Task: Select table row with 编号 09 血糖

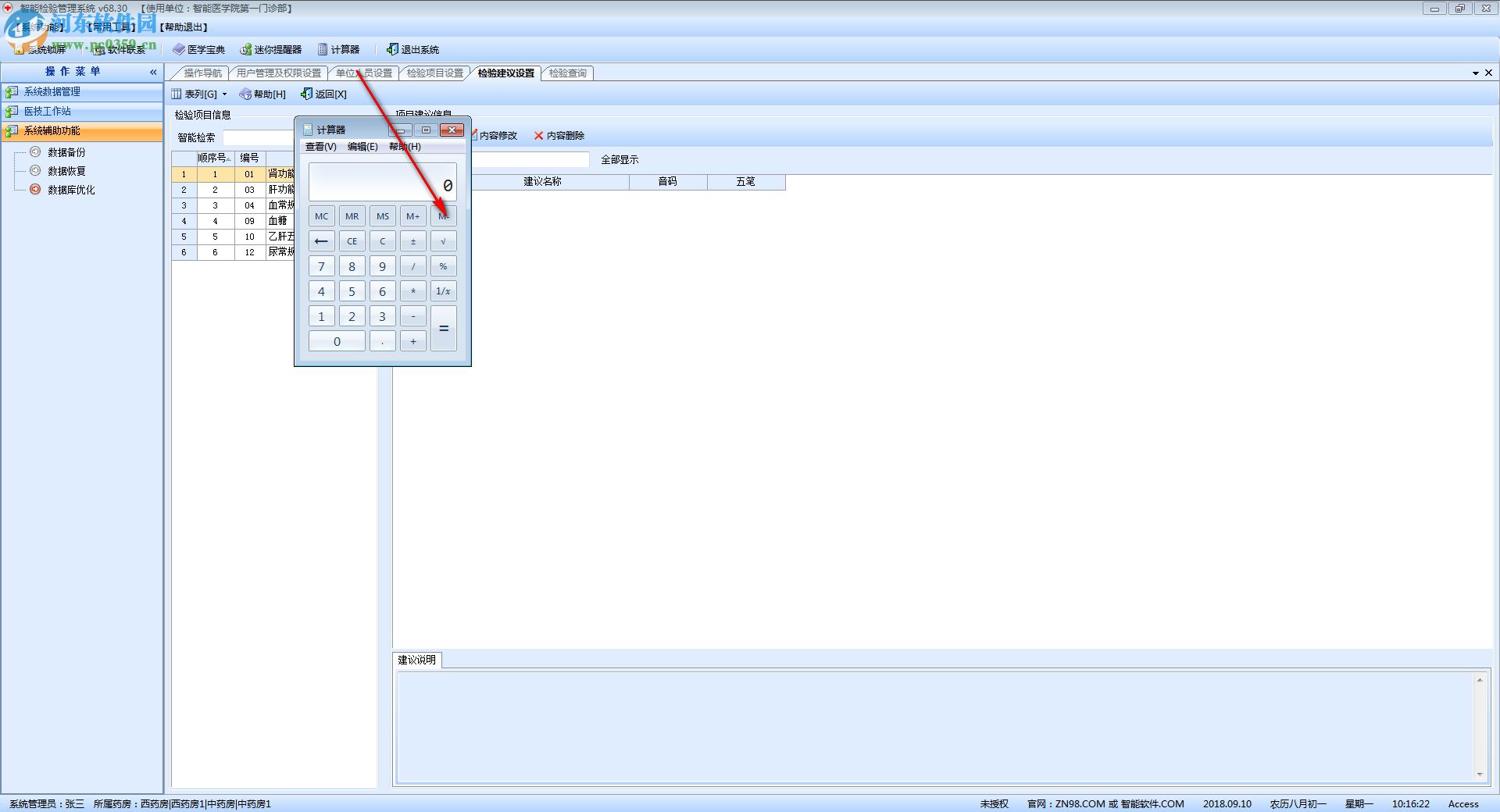Action: (x=233, y=221)
